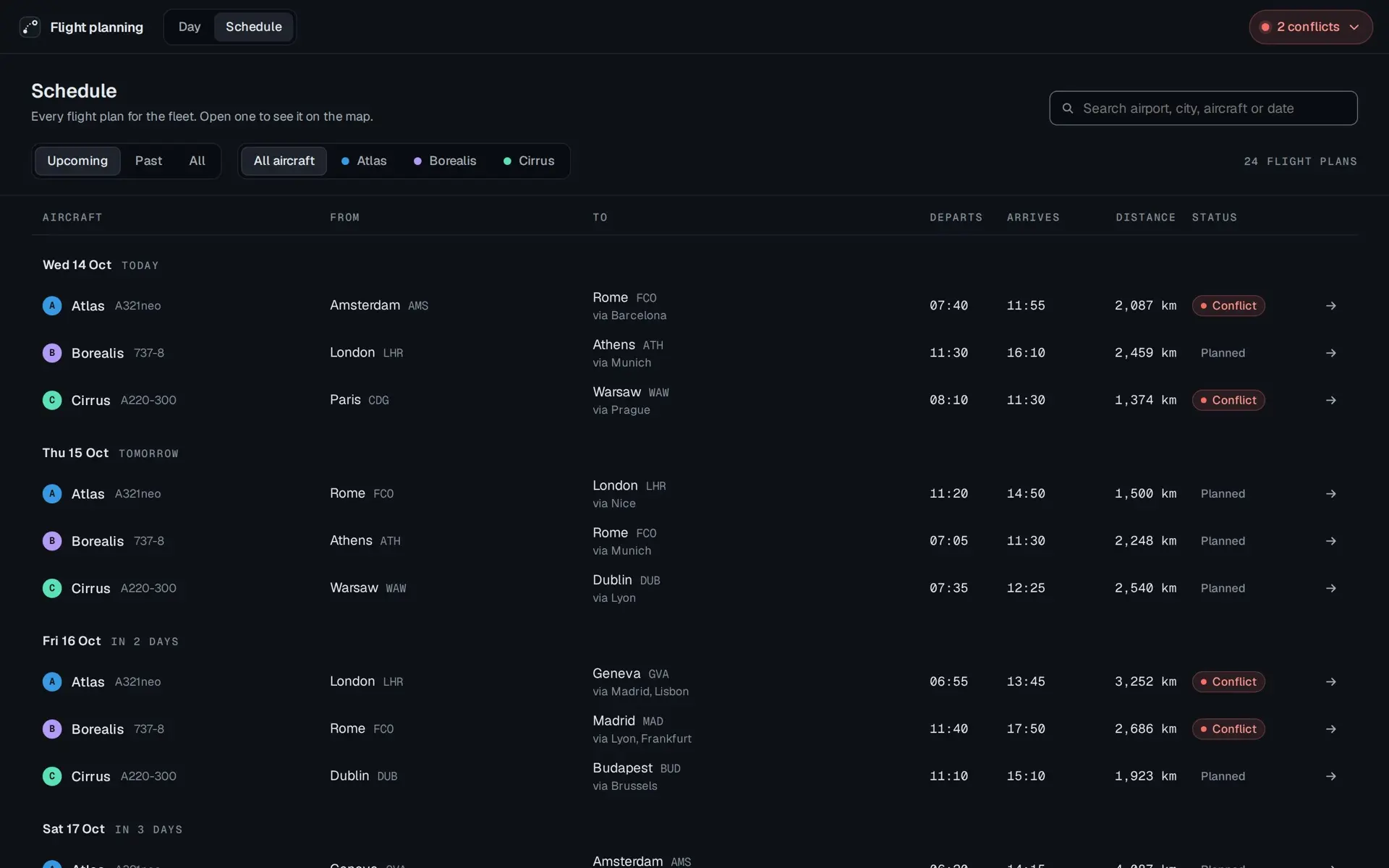The height and width of the screenshot is (868, 1389).
Task: Show Past flight plans
Action: coord(148,161)
